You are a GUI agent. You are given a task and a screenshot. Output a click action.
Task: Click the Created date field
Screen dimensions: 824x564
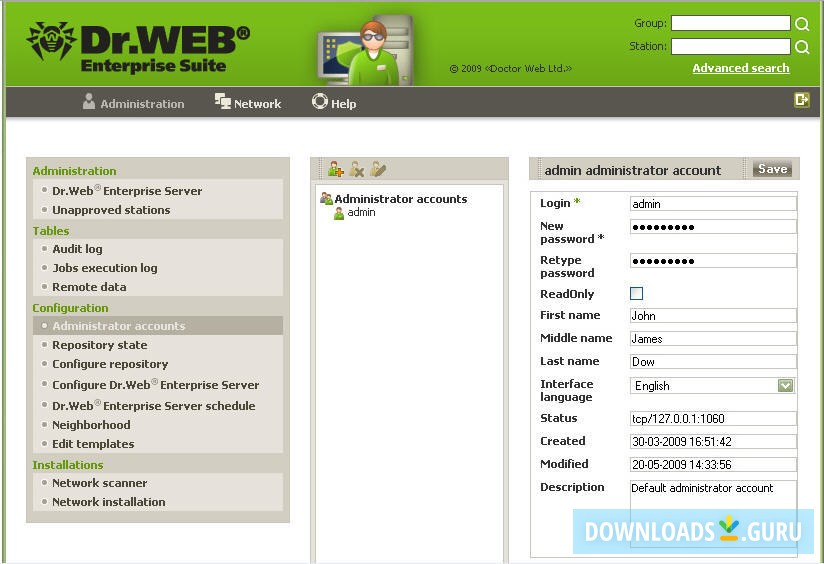click(x=713, y=442)
